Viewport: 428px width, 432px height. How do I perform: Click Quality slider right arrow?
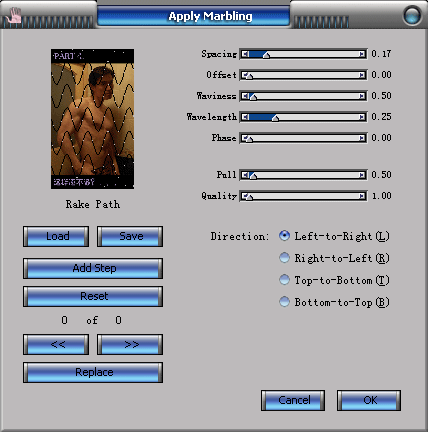pyautogui.click(x=362, y=196)
